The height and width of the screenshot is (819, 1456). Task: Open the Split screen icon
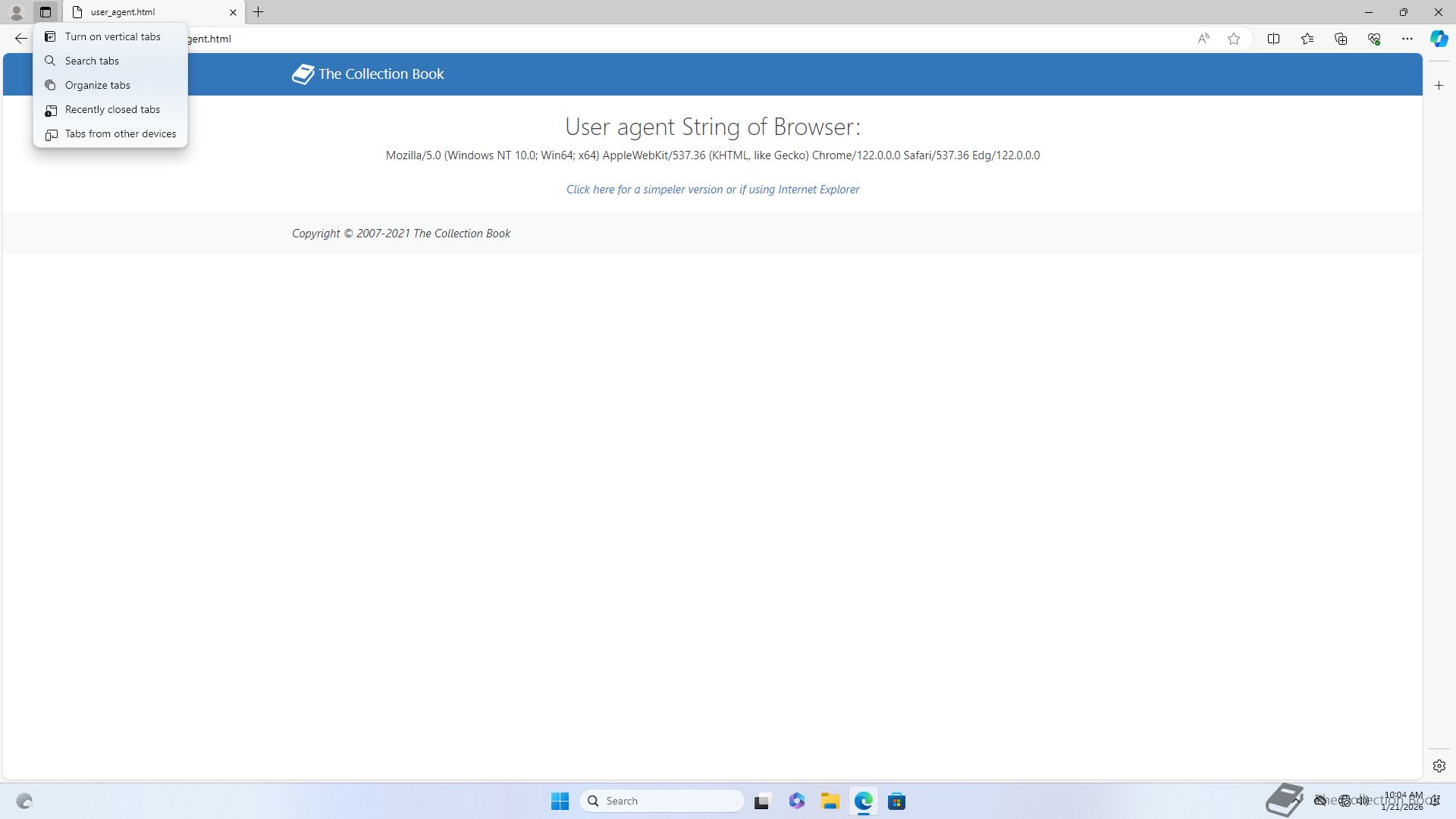pos(1273,39)
